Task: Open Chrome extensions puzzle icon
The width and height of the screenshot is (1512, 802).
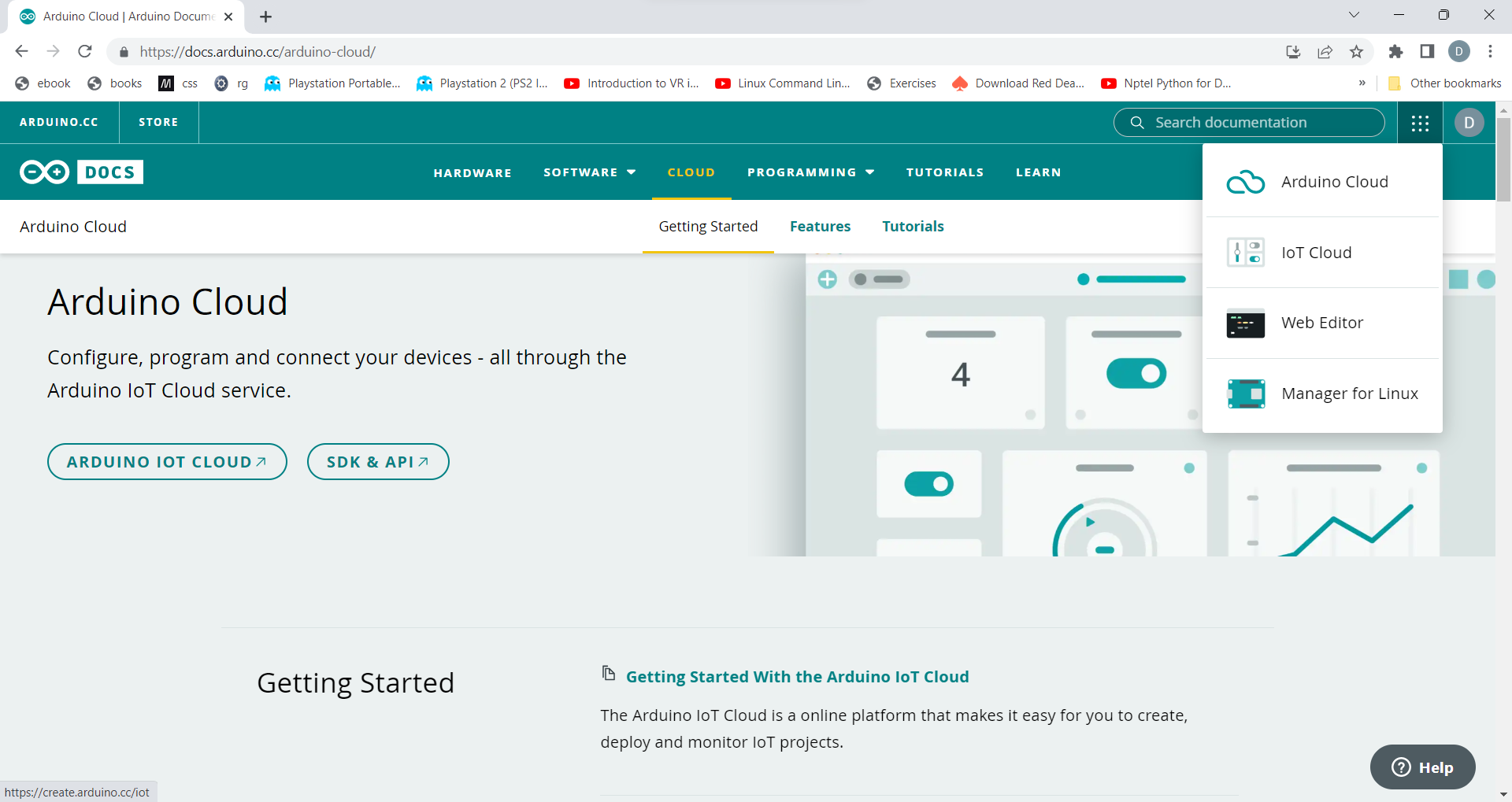Action: pyautogui.click(x=1395, y=52)
